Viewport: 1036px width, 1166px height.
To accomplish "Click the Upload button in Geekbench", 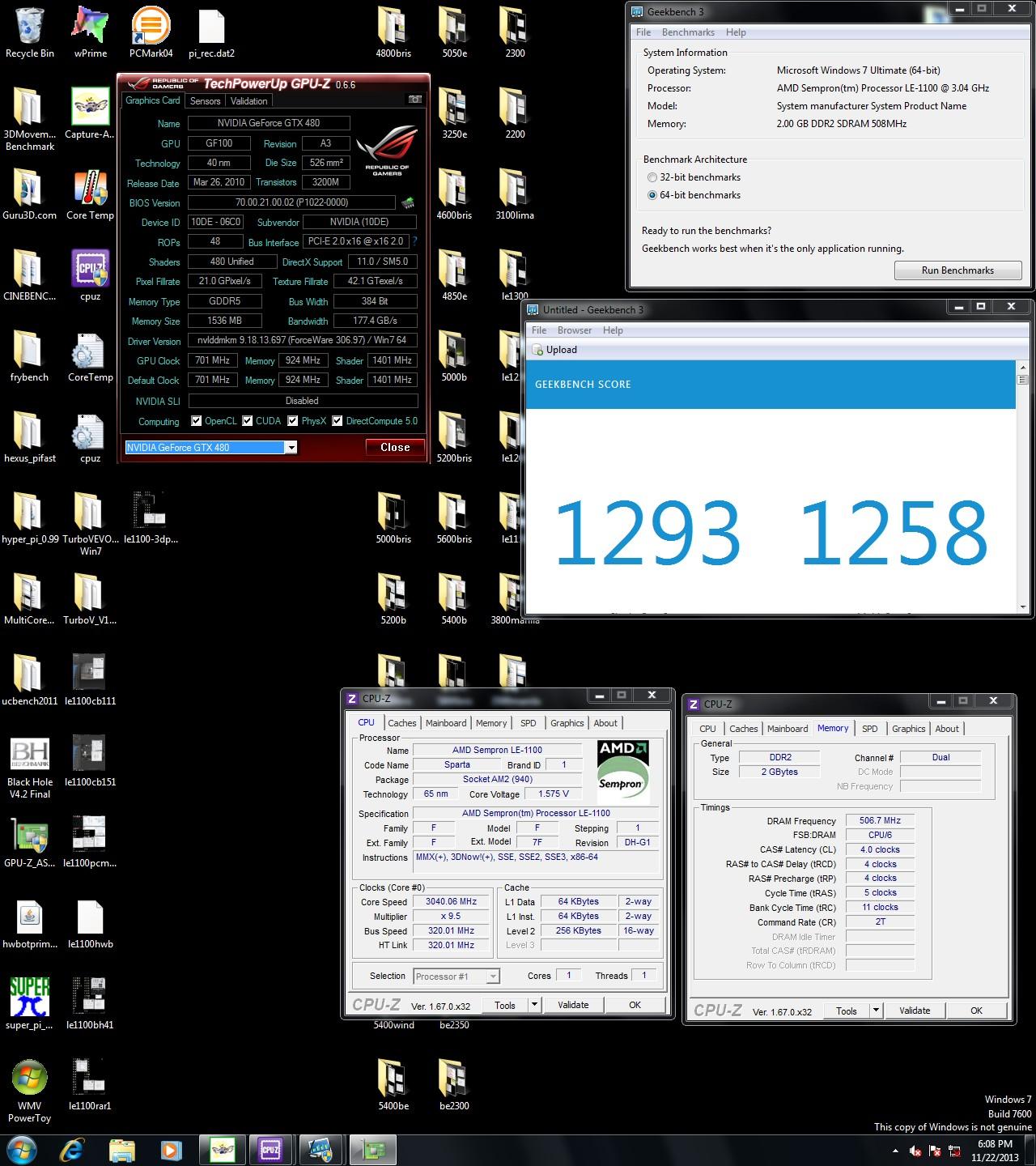I will pos(554,350).
